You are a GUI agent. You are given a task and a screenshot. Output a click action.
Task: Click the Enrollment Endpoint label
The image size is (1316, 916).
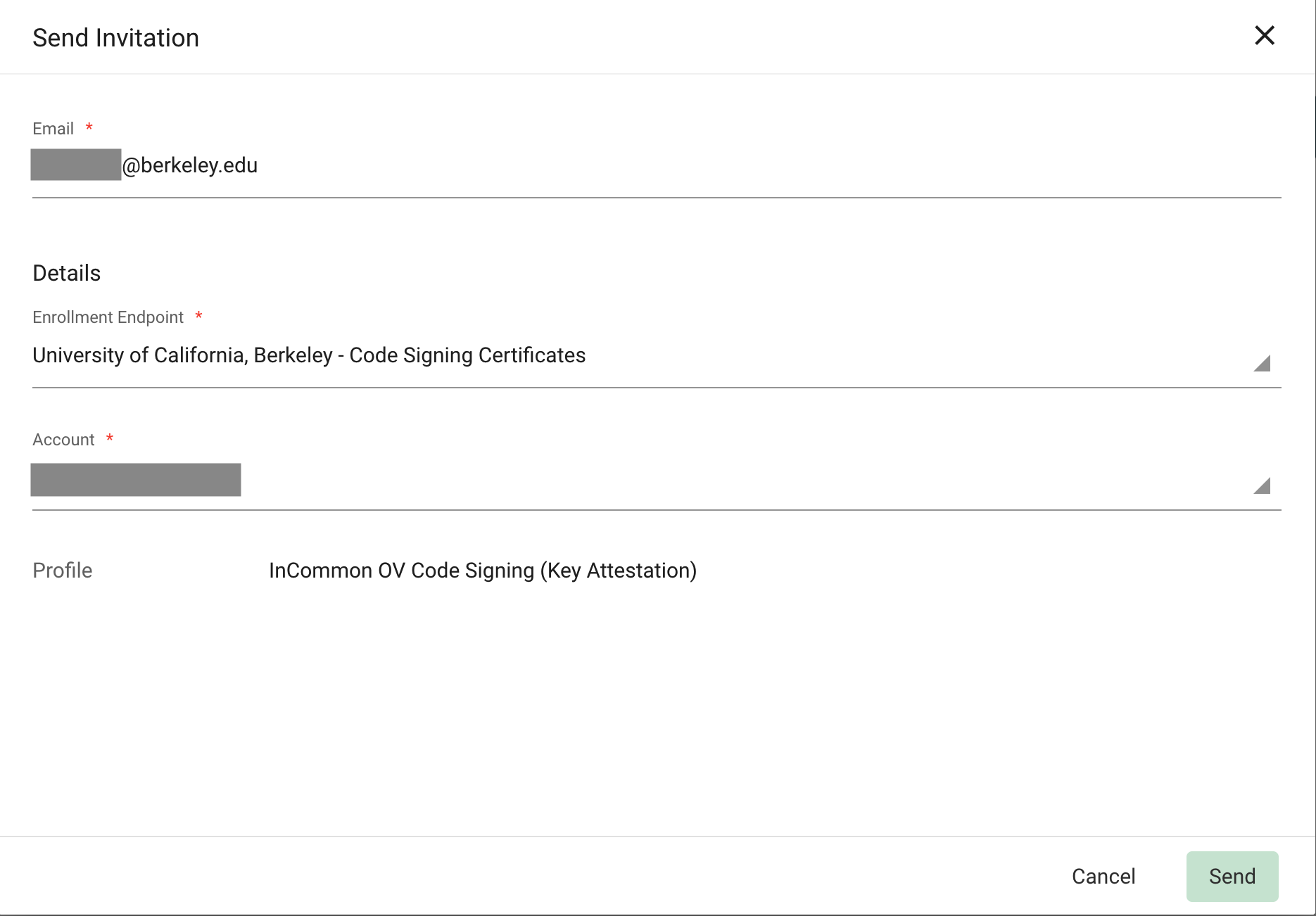108,317
